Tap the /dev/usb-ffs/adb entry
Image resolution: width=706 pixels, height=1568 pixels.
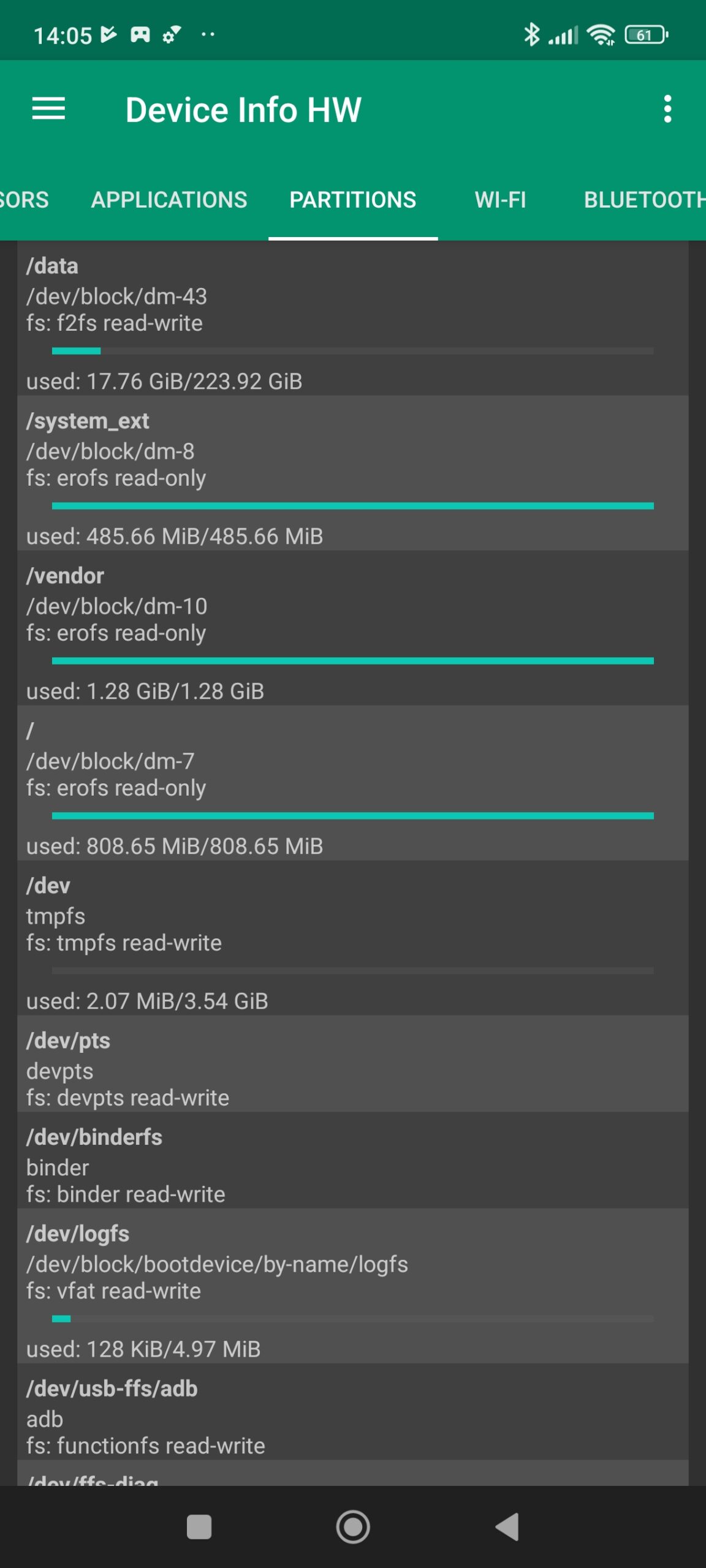353,1418
